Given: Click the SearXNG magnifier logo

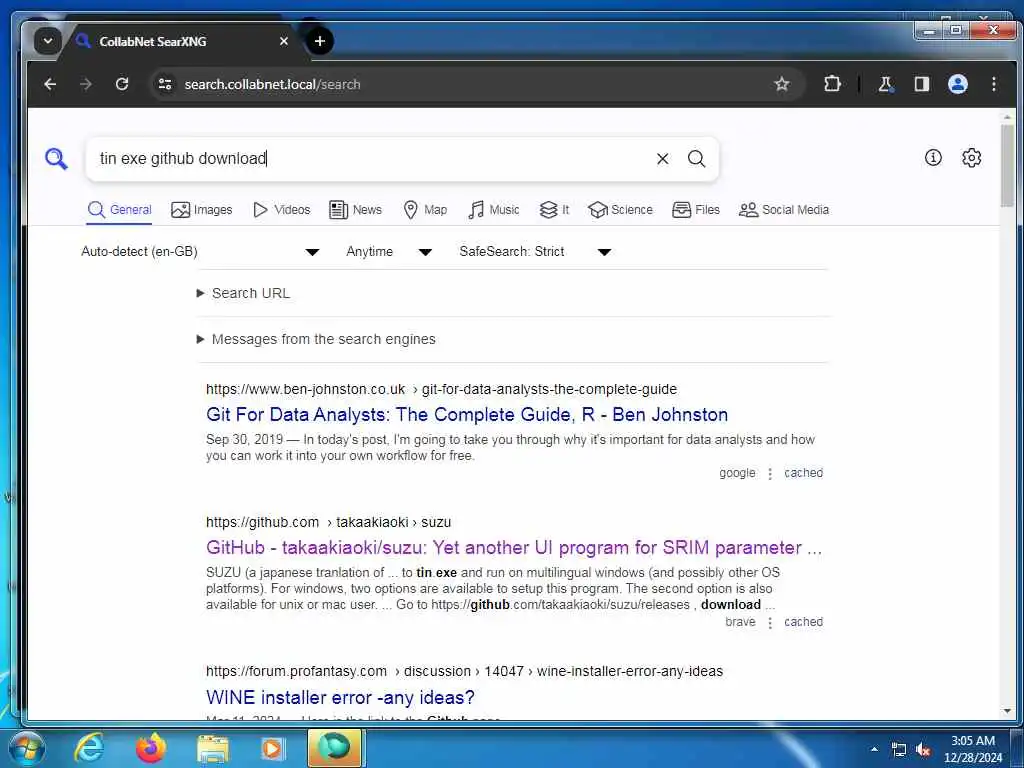Looking at the screenshot, I should 56,158.
